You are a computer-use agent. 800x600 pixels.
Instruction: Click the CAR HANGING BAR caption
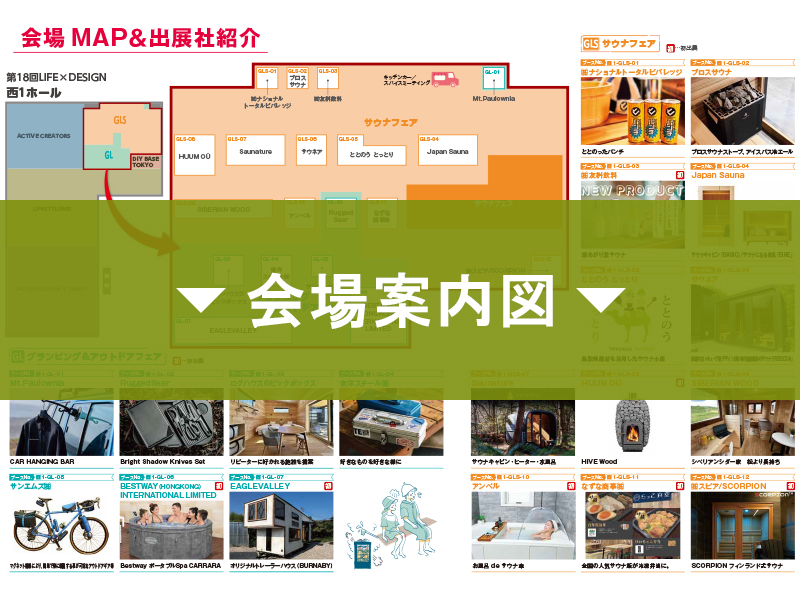click(42, 462)
